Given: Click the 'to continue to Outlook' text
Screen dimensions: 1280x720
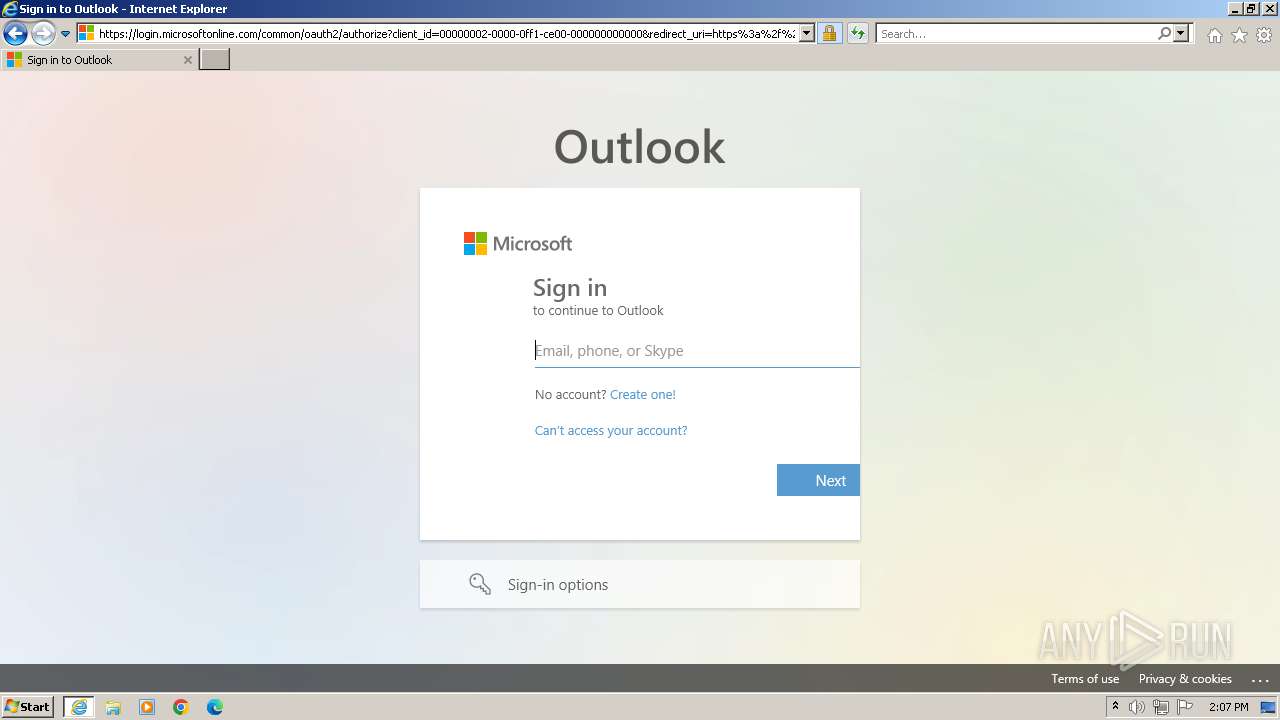Looking at the screenshot, I should pos(598,311).
